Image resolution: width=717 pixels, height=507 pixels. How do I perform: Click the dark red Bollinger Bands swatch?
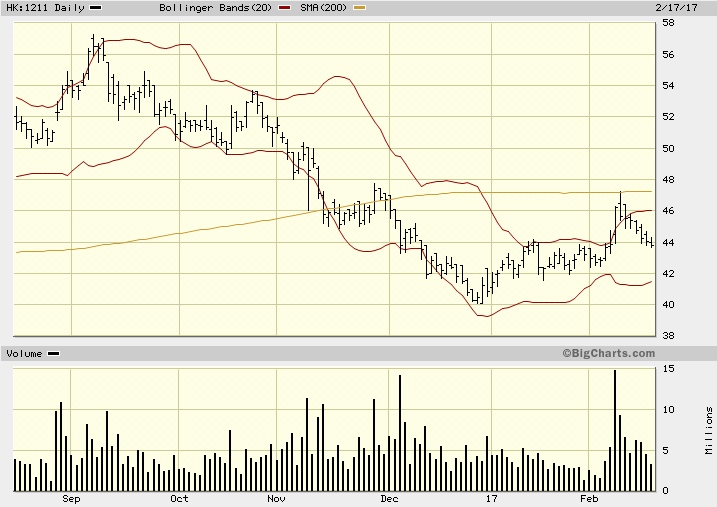284,8
